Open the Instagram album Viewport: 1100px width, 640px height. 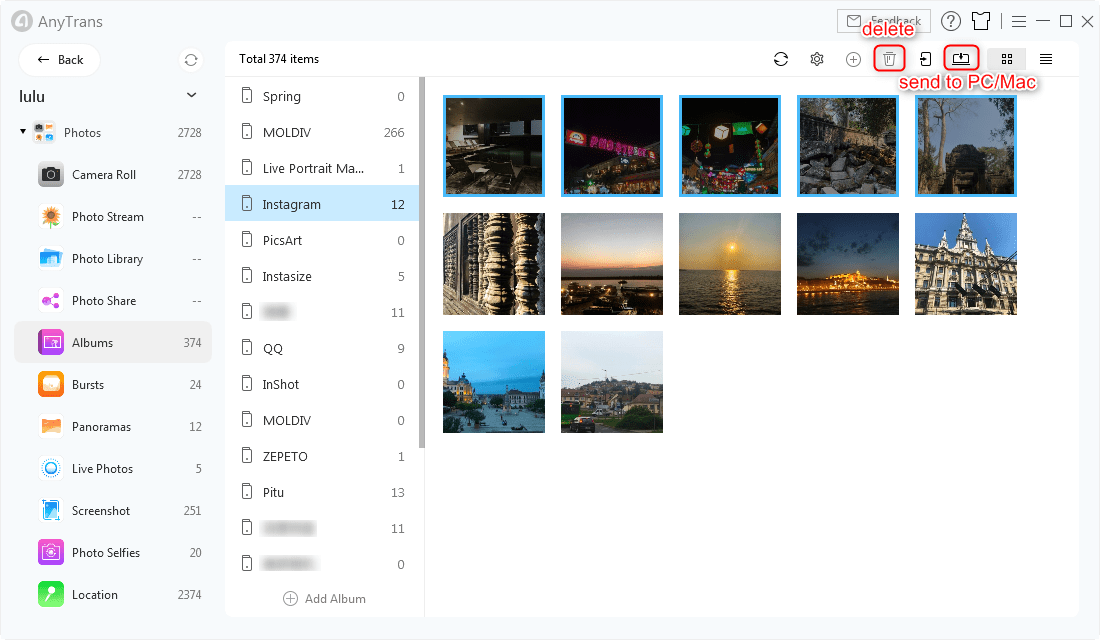pos(322,204)
